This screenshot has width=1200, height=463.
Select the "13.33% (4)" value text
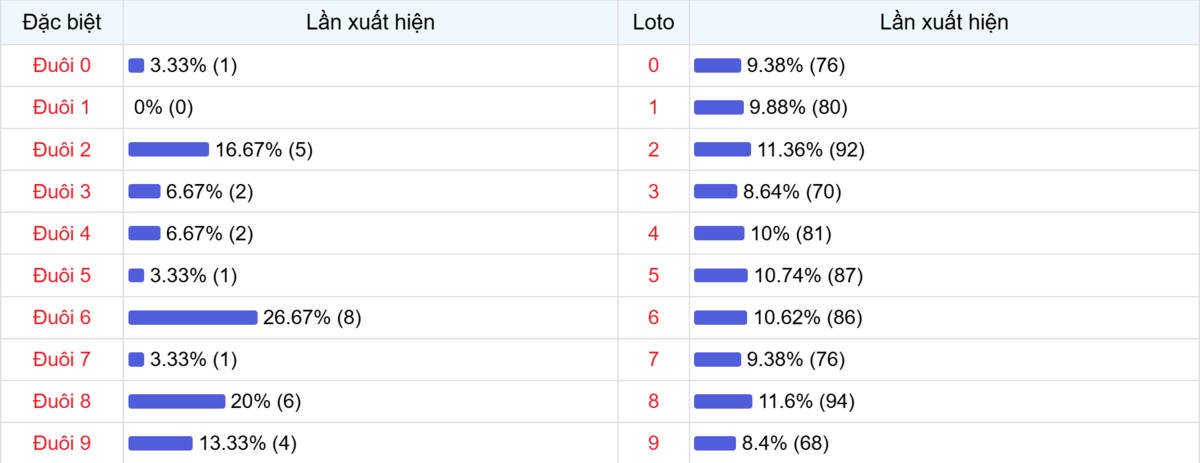point(247,443)
